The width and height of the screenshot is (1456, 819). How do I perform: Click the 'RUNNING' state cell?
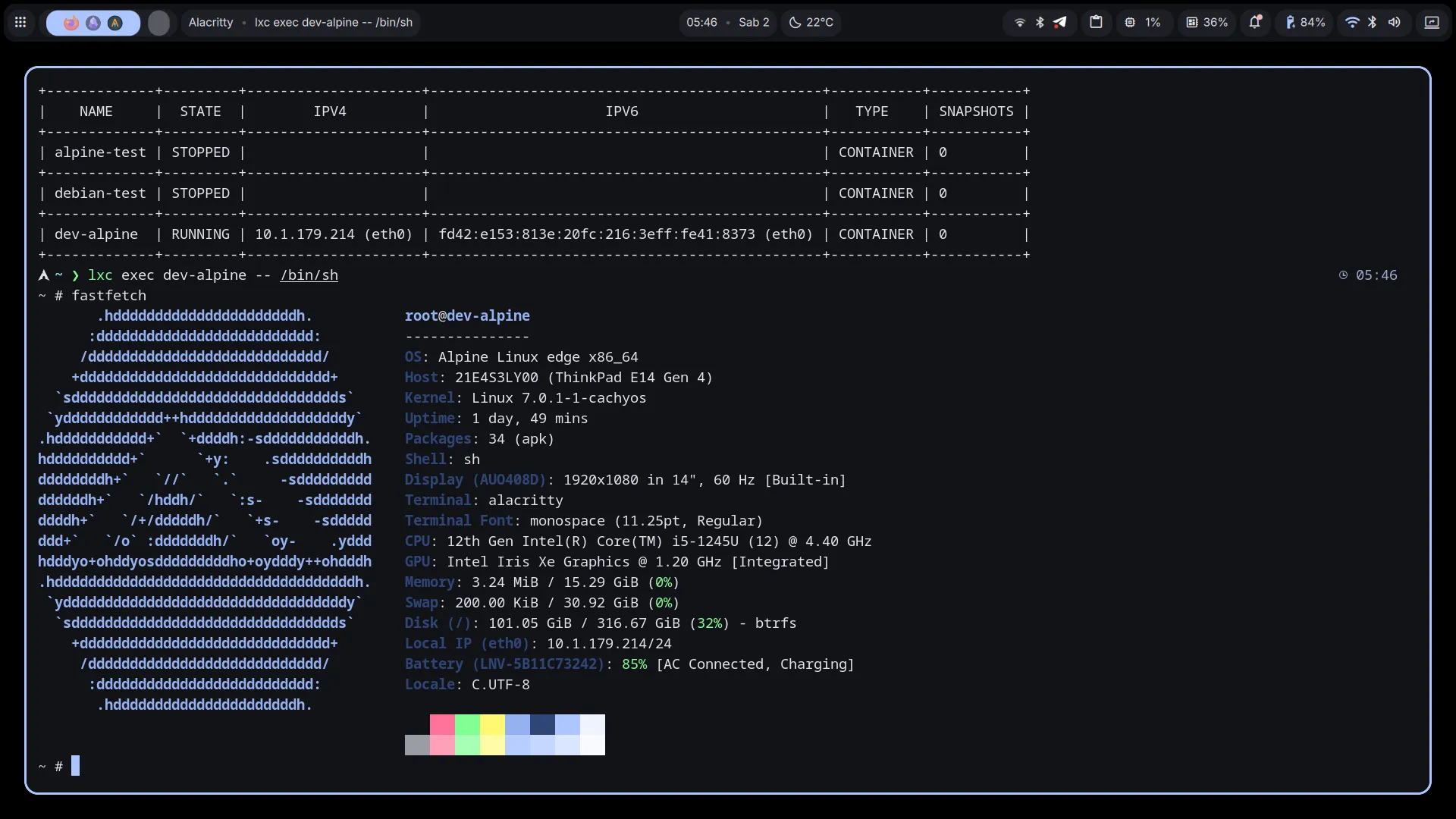(x=200, y=234)
